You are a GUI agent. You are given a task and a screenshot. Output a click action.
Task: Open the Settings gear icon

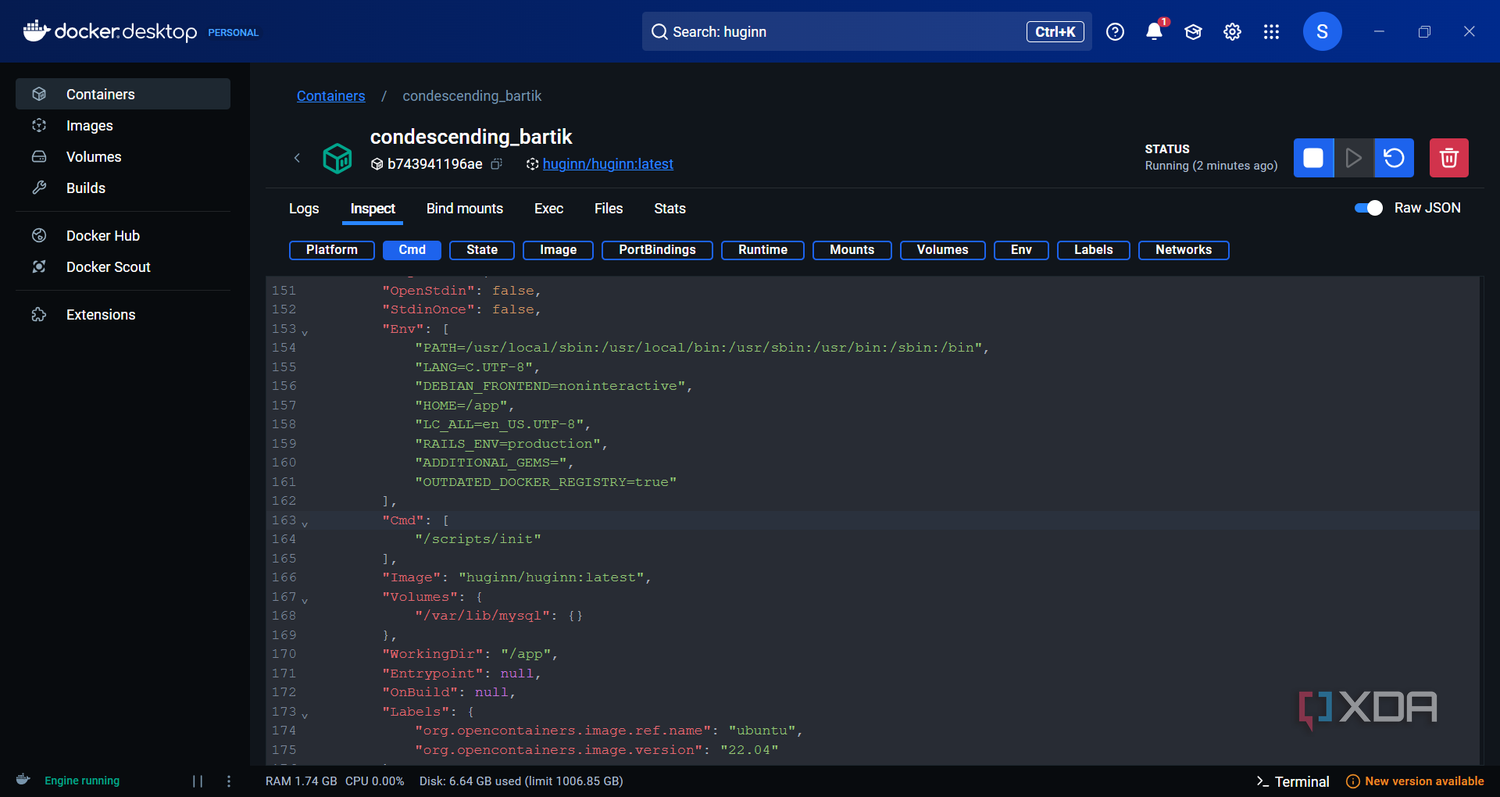coord(1232,32)
